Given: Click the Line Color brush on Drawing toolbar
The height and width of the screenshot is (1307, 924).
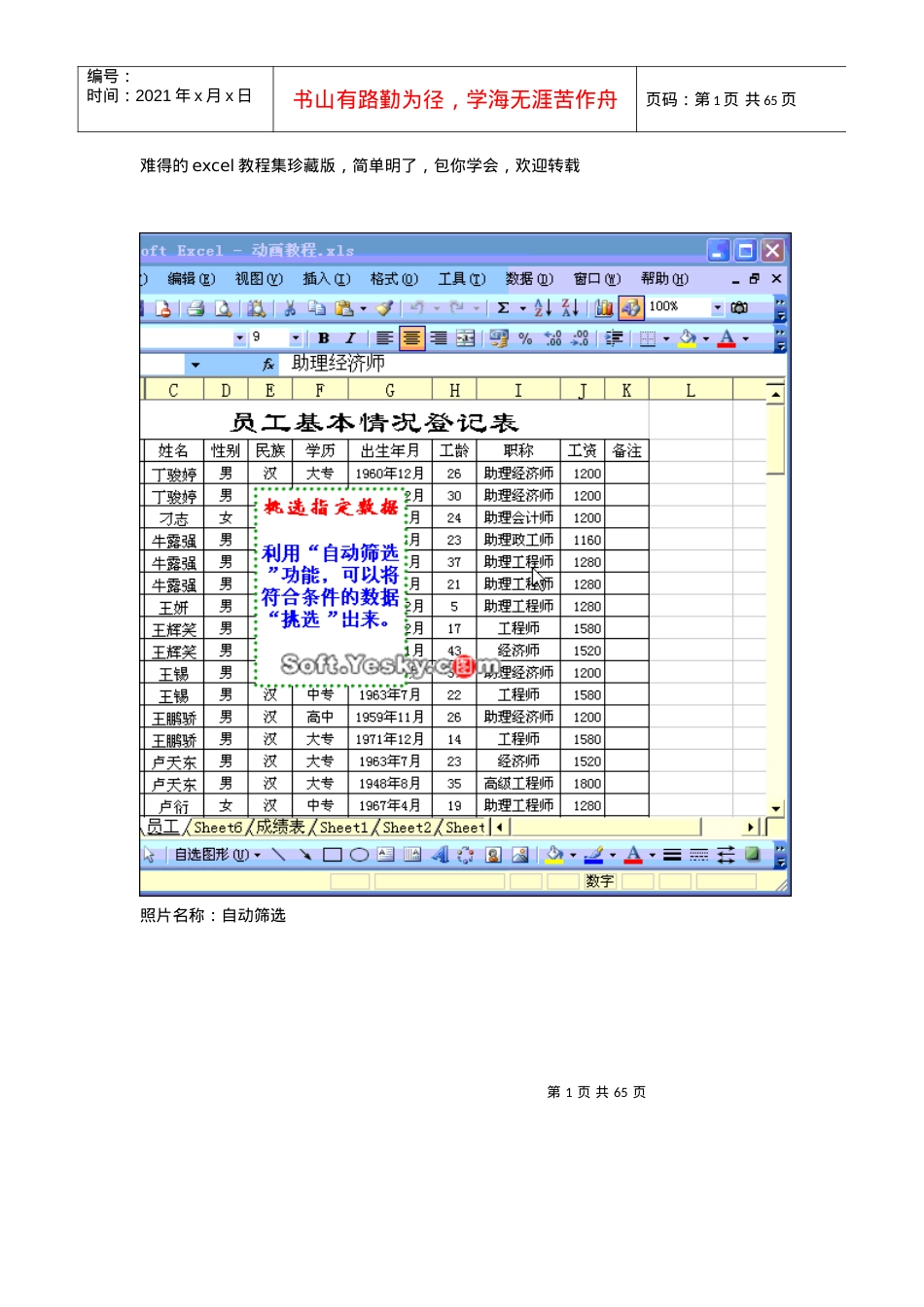Looking at the screenshot, I should tap(593, 856).
